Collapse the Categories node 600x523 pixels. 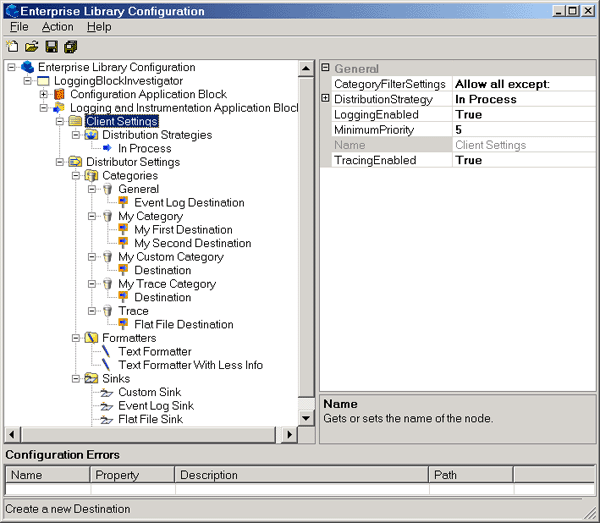click(76, 176)
